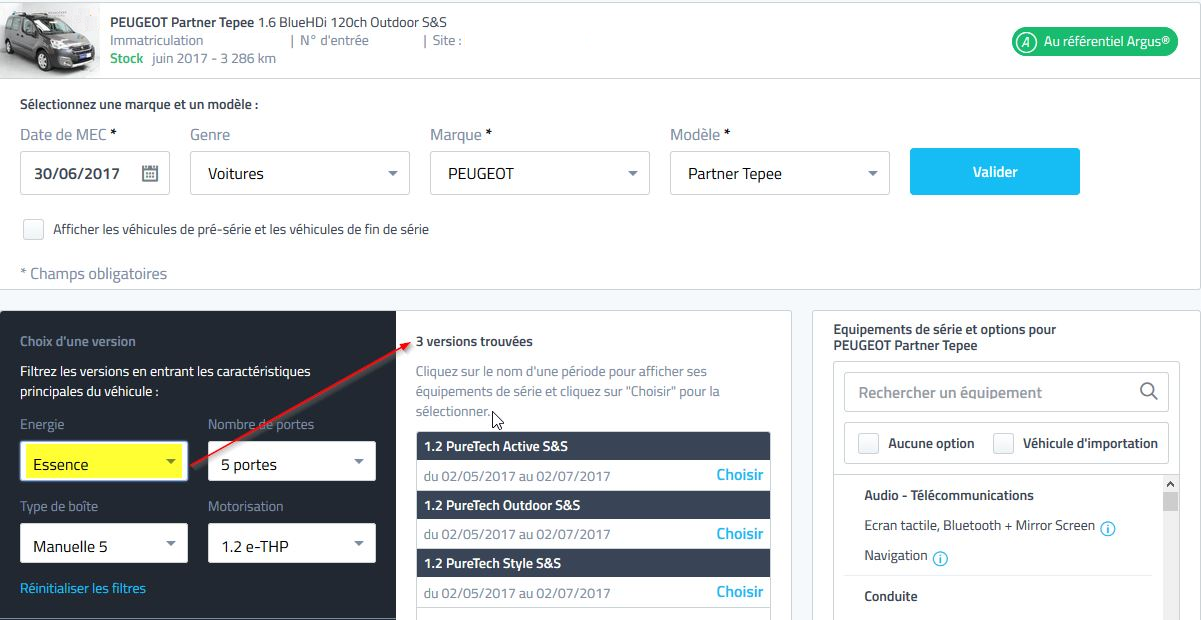Click the Stock status label
Viewport: 1201px width, 620px height.
click(127, 58)
